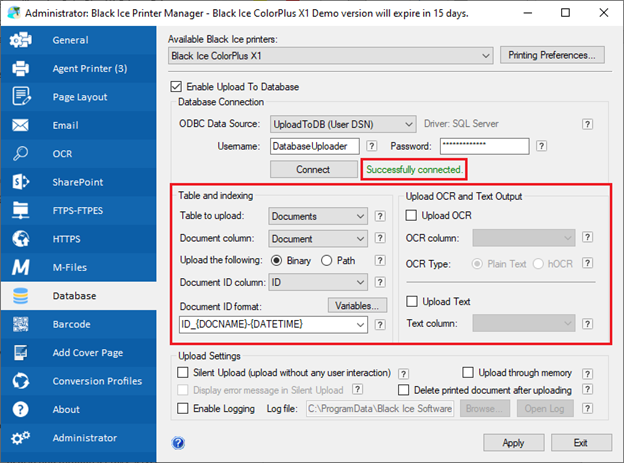Open help next to Username field

[x=372, y=146]
